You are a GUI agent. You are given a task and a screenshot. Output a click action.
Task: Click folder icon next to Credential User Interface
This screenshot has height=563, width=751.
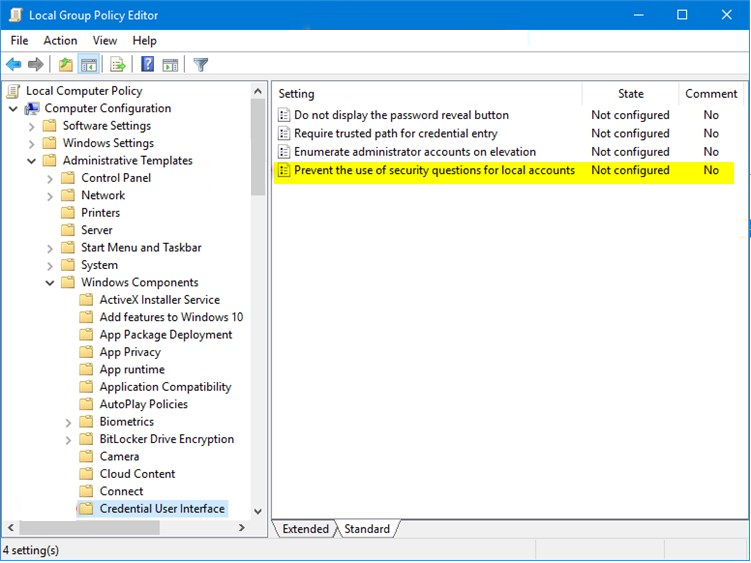pos(86,508)
